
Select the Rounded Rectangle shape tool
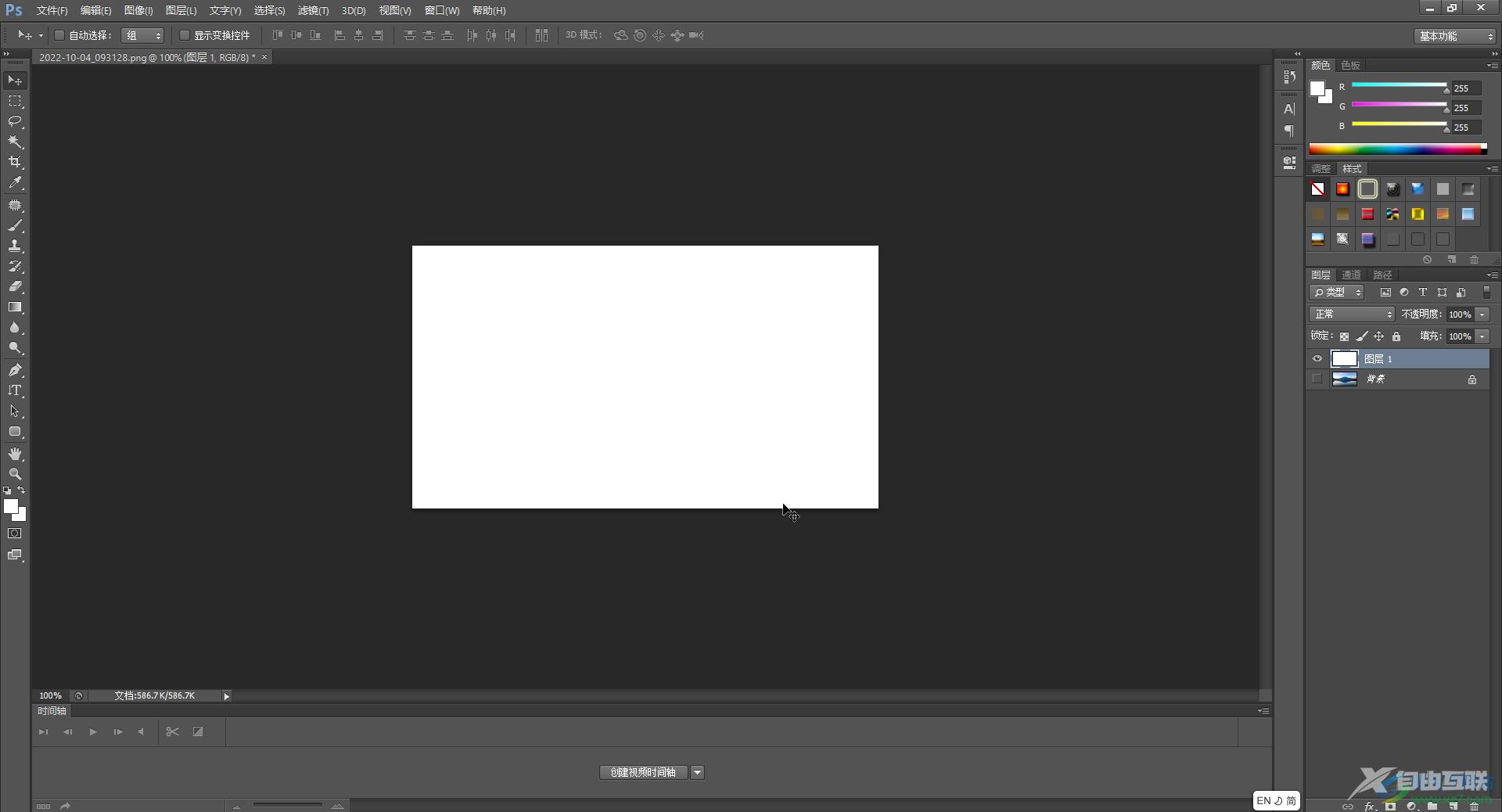[15, 431]
